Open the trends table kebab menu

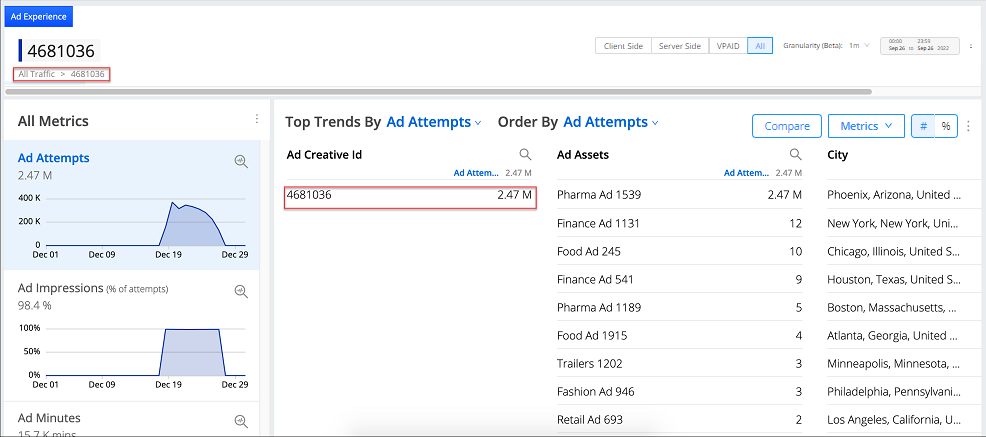pos(967,126)
